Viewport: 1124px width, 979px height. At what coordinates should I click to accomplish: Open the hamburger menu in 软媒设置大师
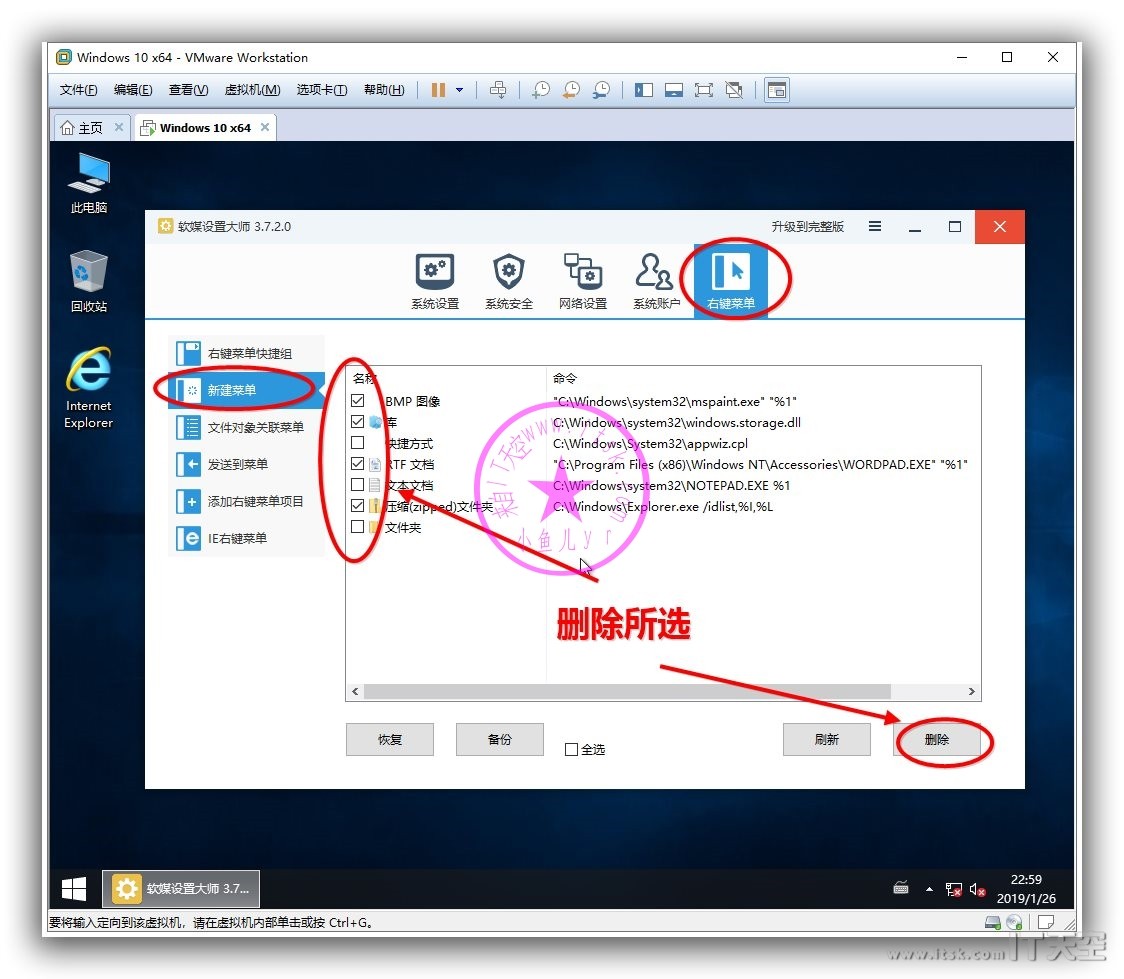(x=875, y=226)
